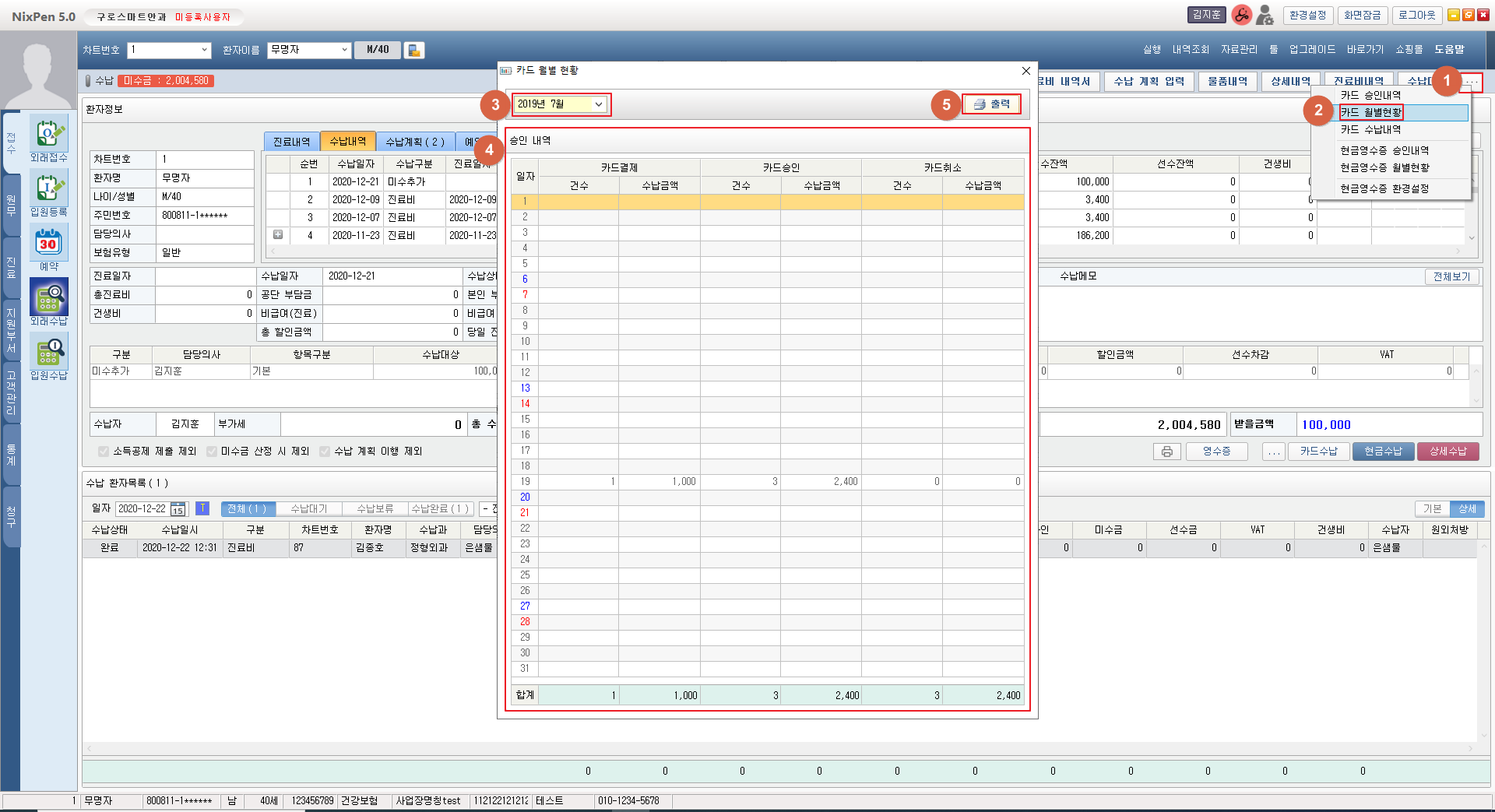Open the calendar picker beside date 2020-12-22
The height and width of the screenshot is (812, 1495).
(x=178, y=509)
